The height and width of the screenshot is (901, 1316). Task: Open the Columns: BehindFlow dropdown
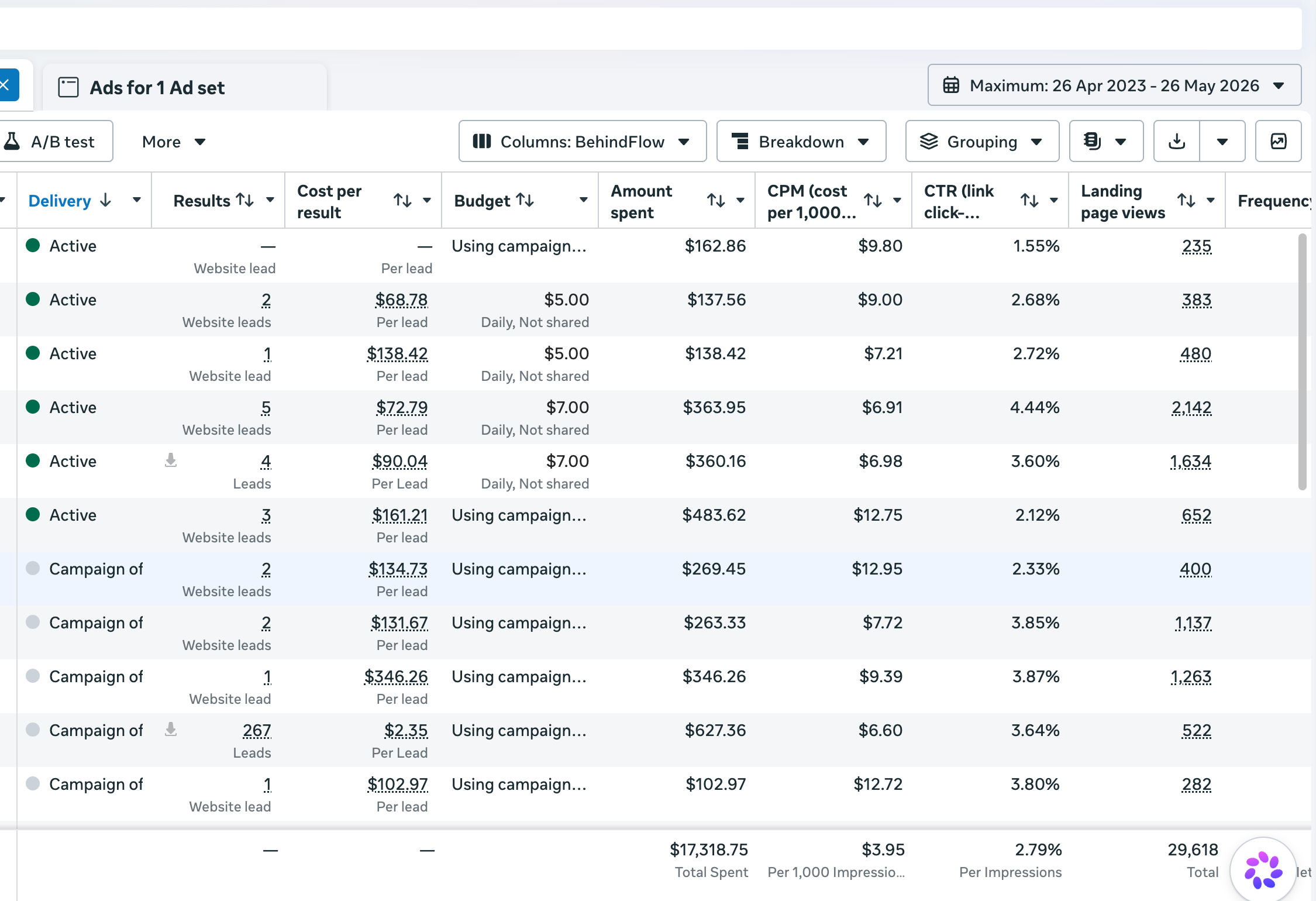click(x=583, y=142)
